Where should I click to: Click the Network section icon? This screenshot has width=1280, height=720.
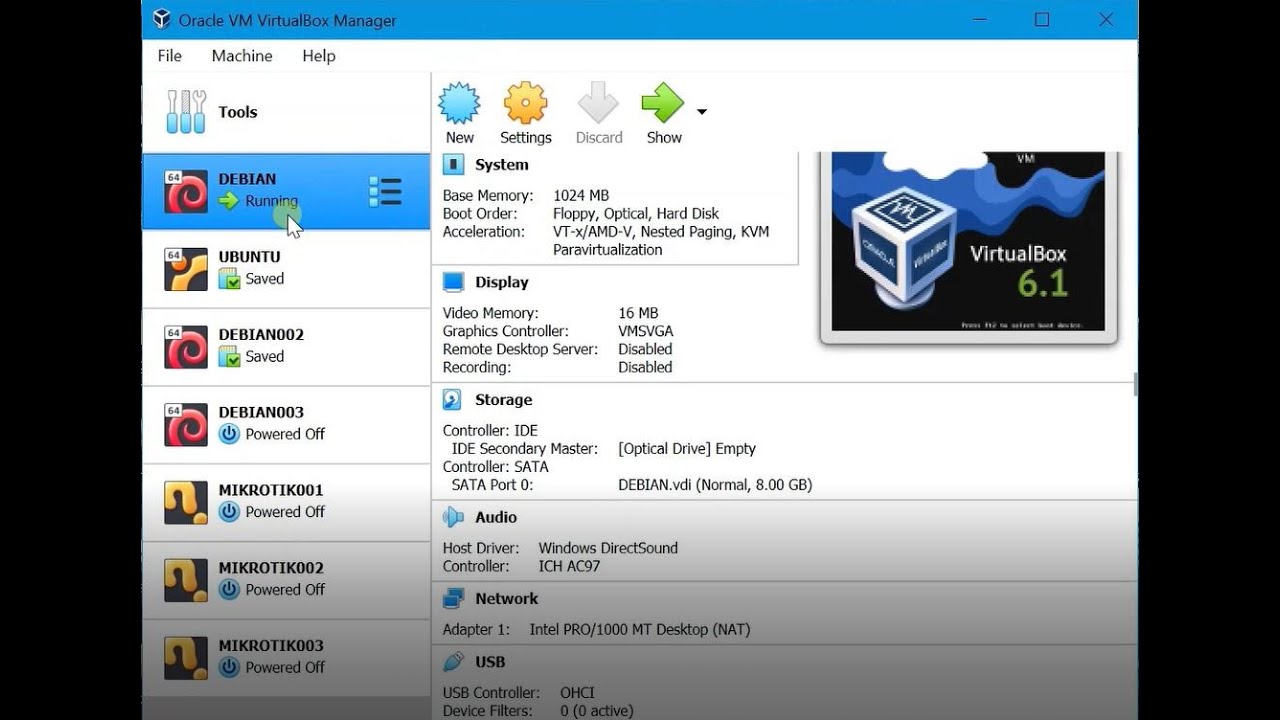453,599
